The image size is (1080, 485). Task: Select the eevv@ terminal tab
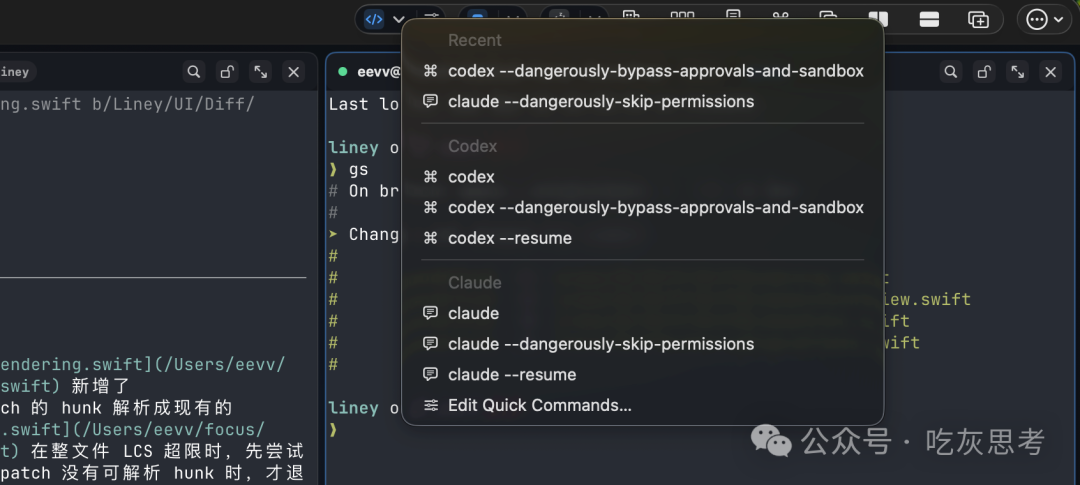coord(369,72)
